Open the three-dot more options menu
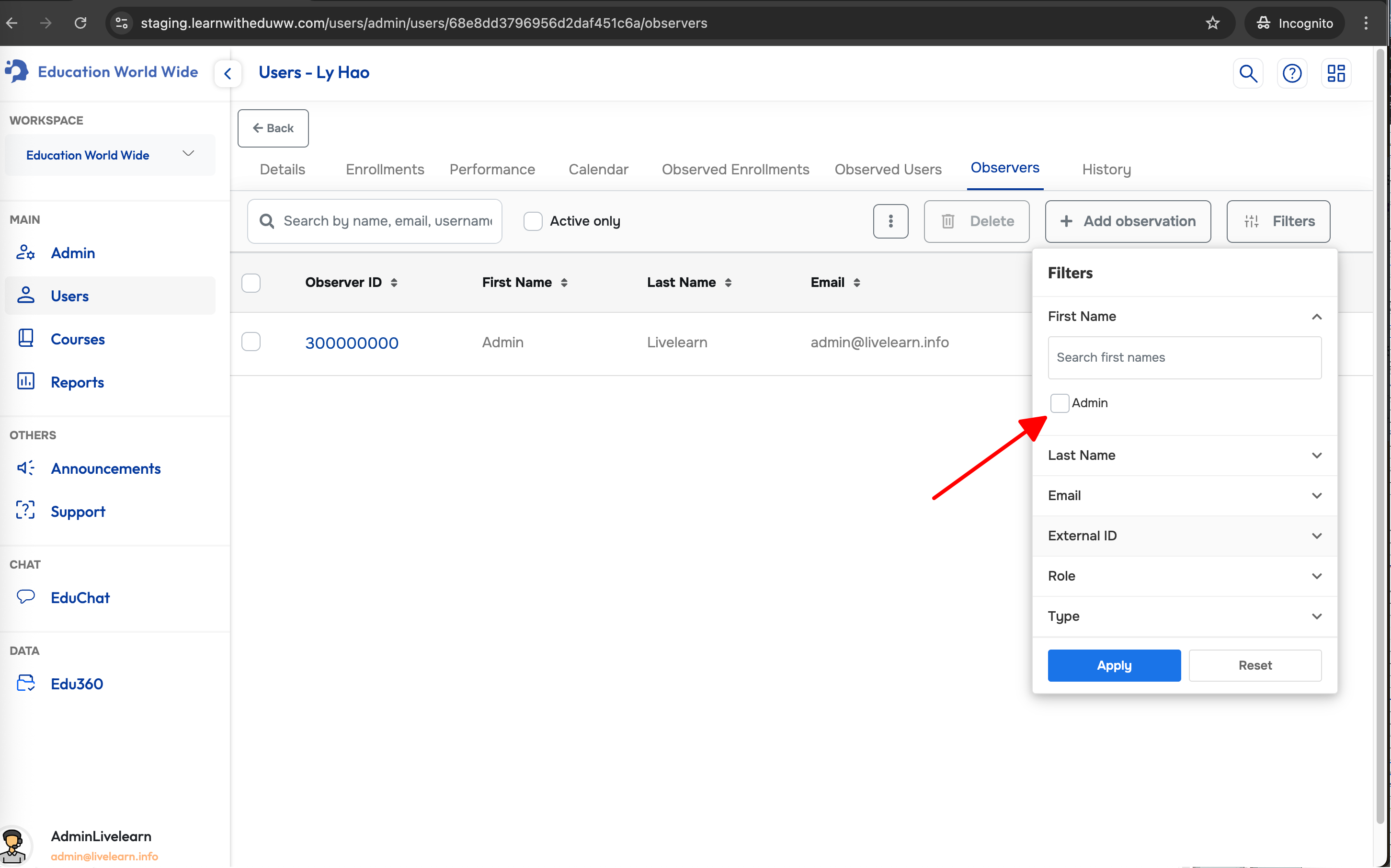The width and height of the screenshot is (1391, 868). pyautogui.click(x=890, y=221)
